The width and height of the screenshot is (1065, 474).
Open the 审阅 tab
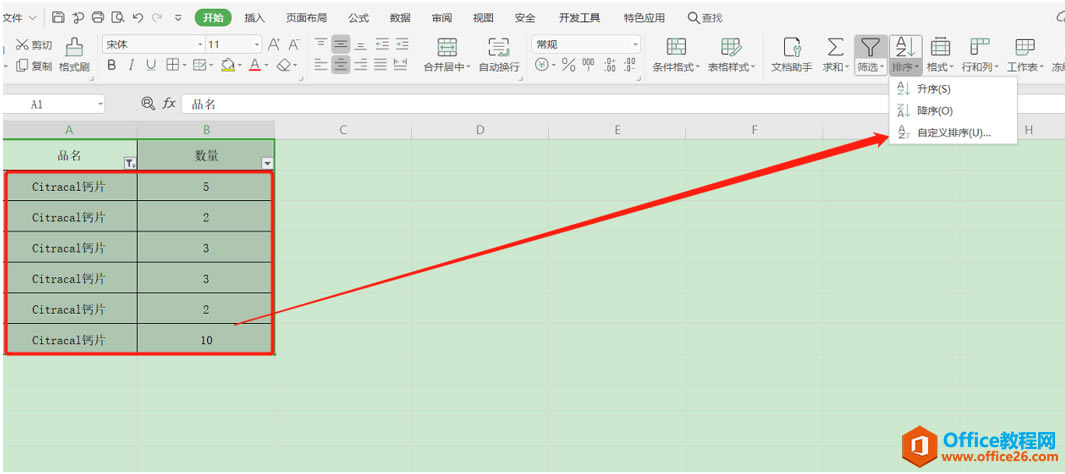click(441, 18)
